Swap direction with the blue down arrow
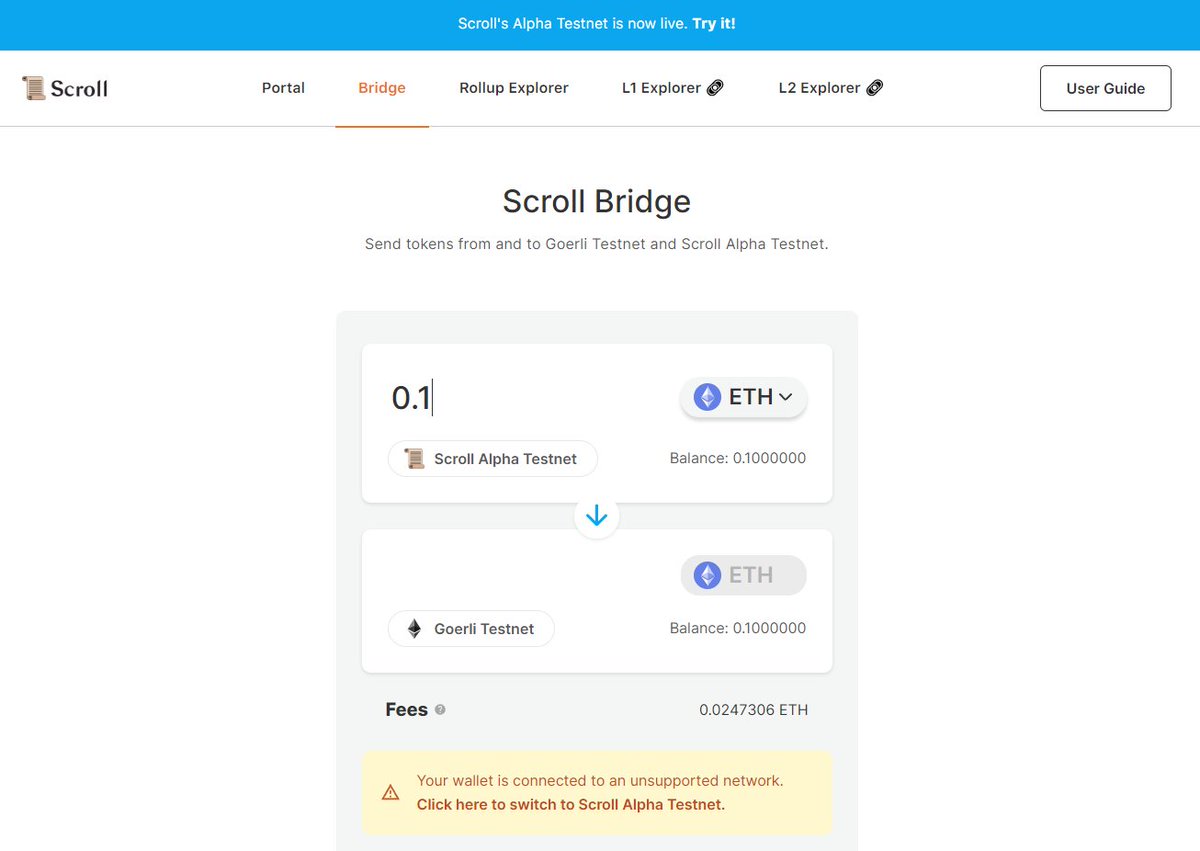The height and width of the screenshot is (851, 1200). [597, 516]
